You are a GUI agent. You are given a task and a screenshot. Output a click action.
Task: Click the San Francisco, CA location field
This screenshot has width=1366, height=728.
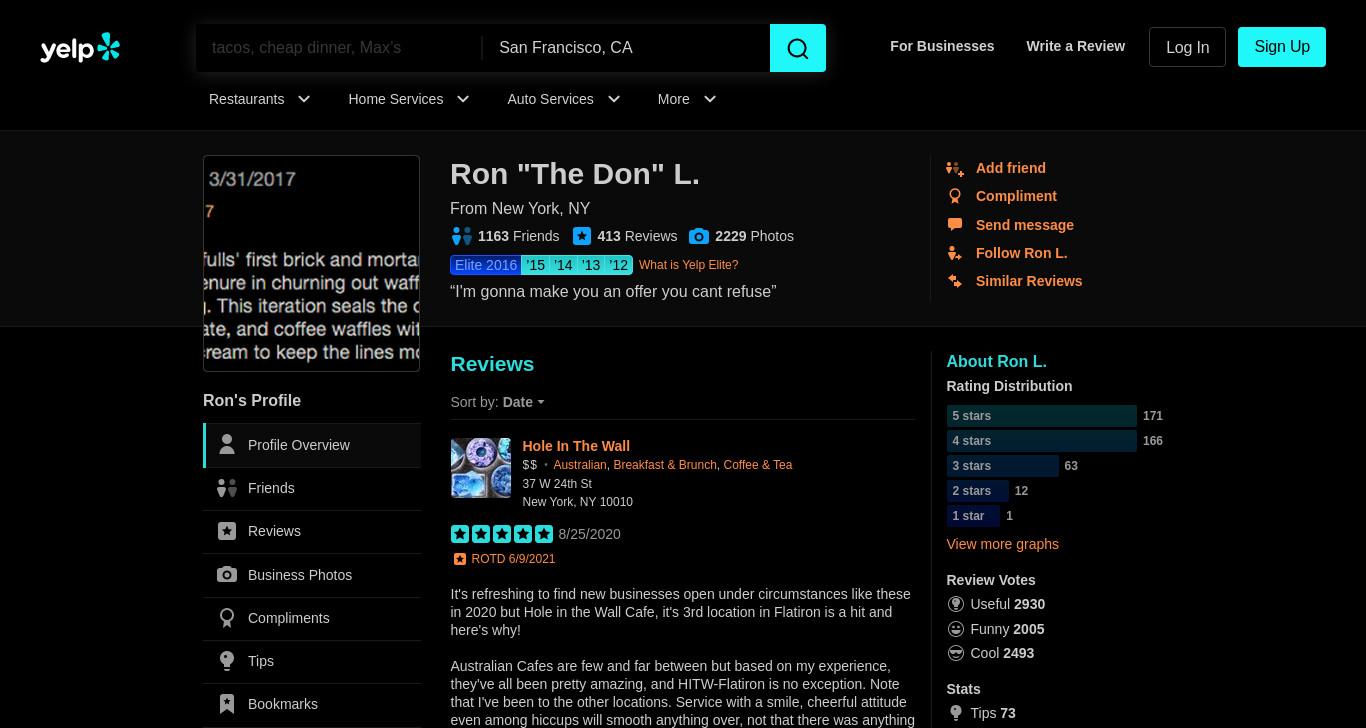click(626, 48)
